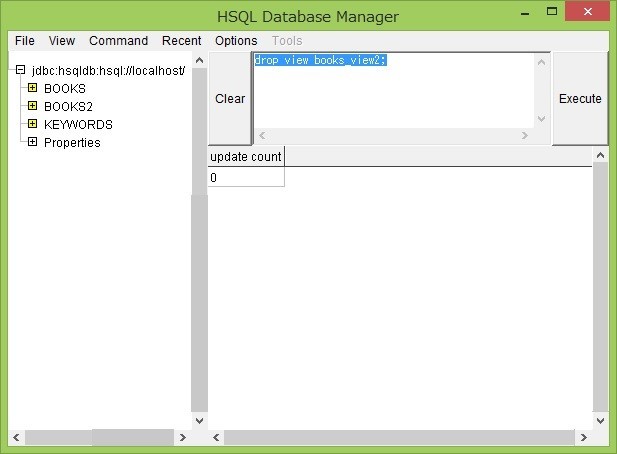Click the tree panel scroll down arrow

tap(200, 421)
